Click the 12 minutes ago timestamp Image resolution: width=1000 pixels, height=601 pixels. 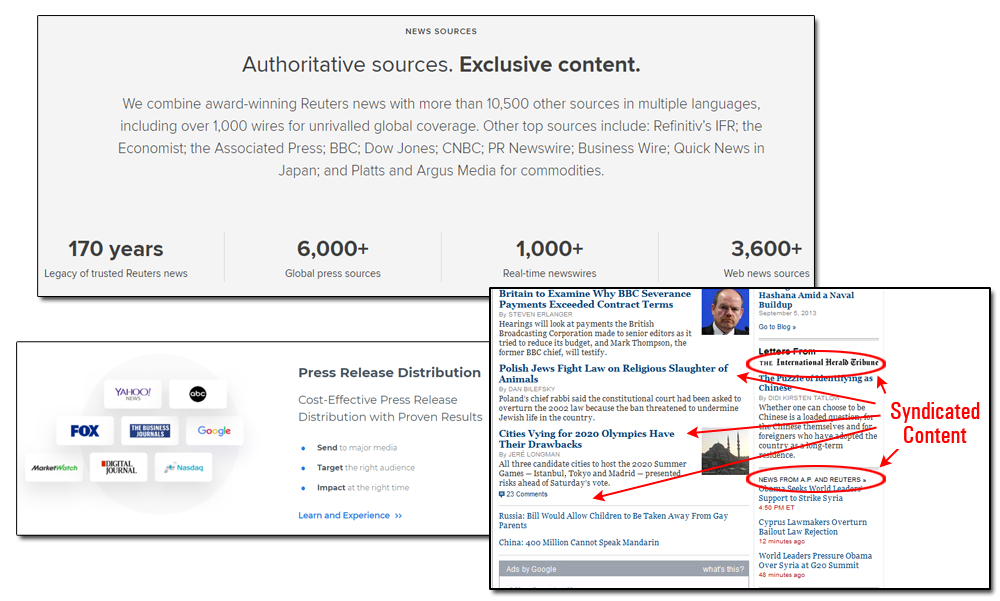(781, 541)
